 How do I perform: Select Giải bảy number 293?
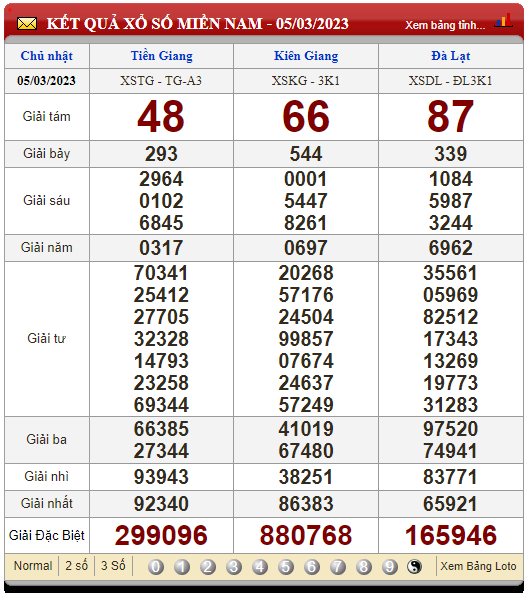161,154
